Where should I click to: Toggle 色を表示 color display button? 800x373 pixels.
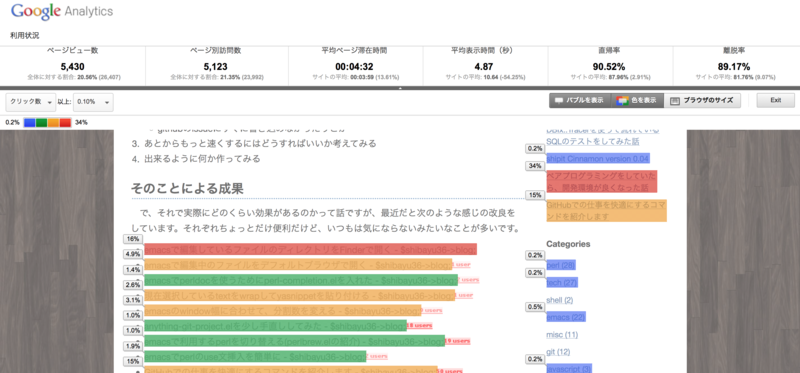[637, 101]
